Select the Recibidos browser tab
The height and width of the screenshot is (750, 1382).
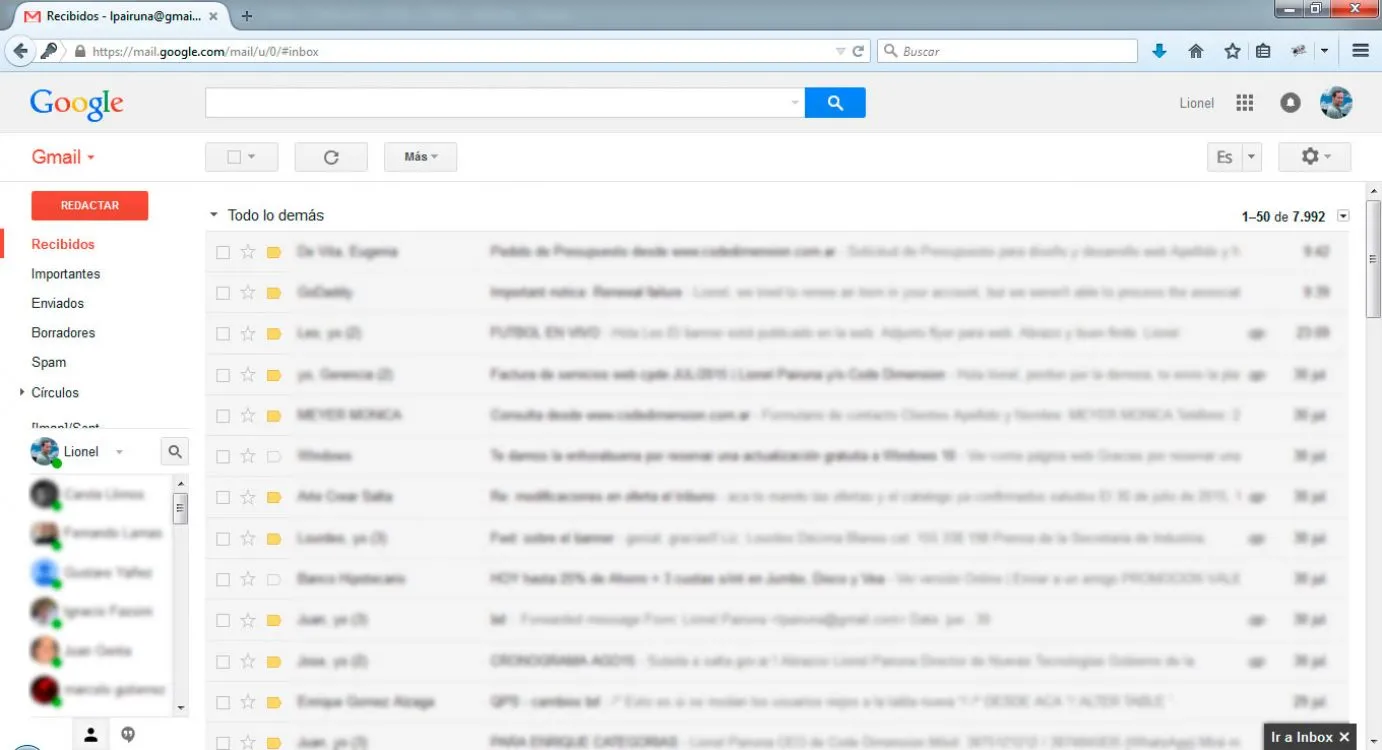point(122,16)
